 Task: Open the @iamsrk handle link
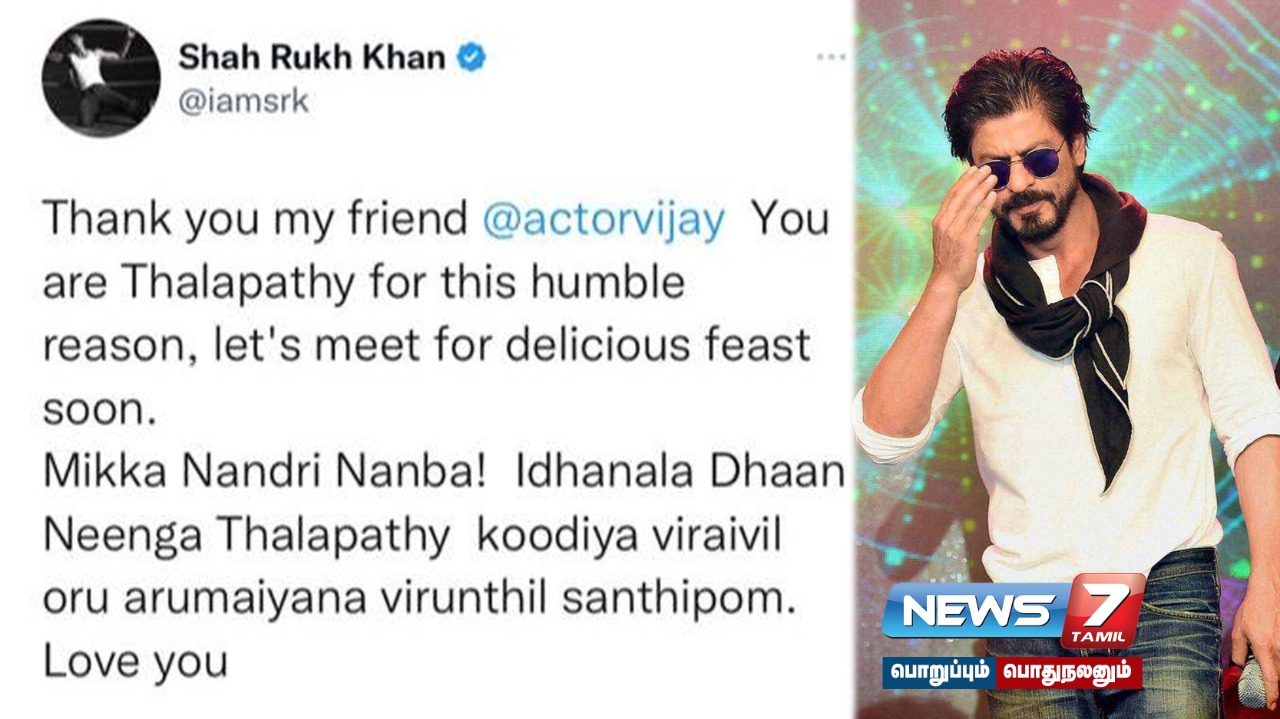coord(243,101)
